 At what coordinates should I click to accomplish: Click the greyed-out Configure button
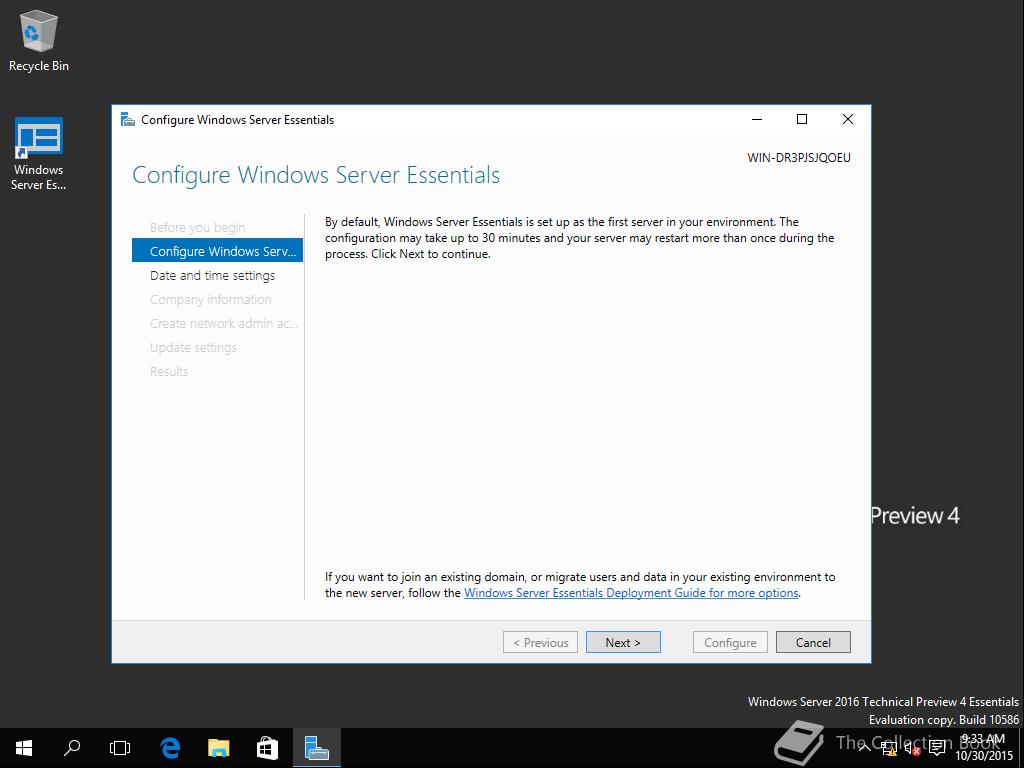(x=730, y=642)
